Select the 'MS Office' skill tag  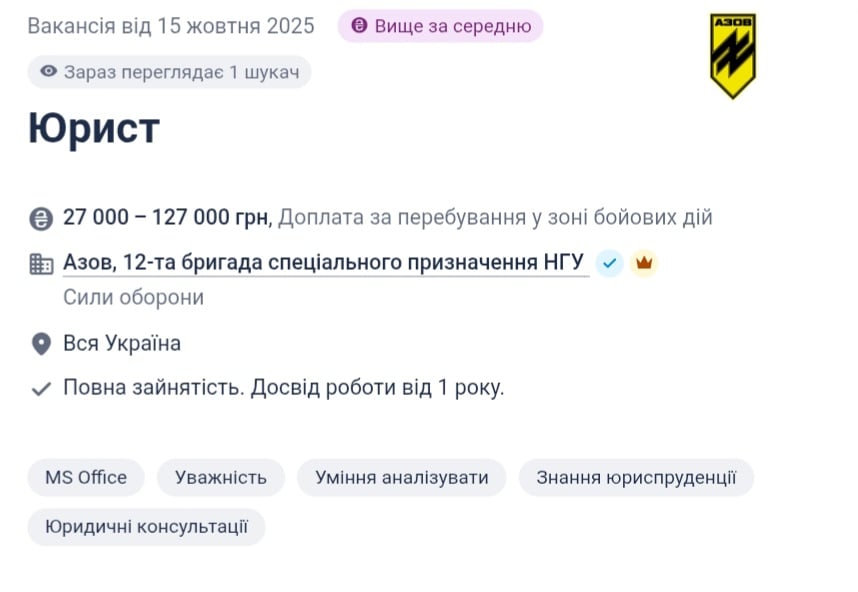click(85, 477)
